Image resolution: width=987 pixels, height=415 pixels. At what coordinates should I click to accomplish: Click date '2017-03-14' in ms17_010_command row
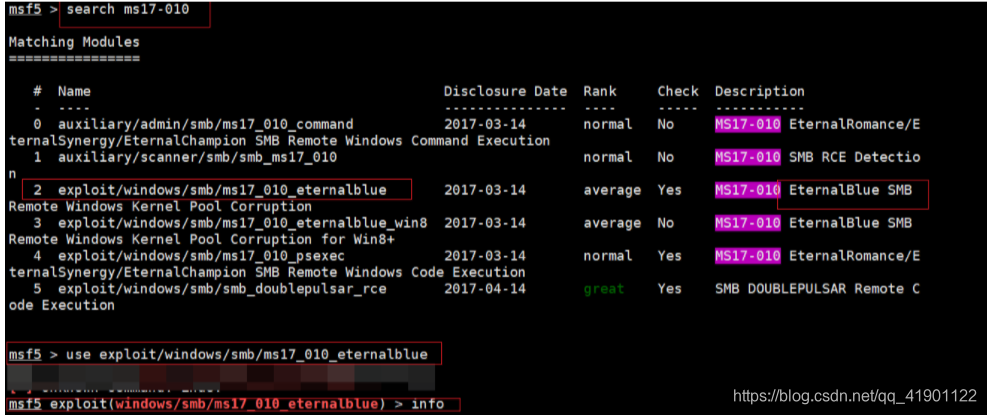(485, 124)
